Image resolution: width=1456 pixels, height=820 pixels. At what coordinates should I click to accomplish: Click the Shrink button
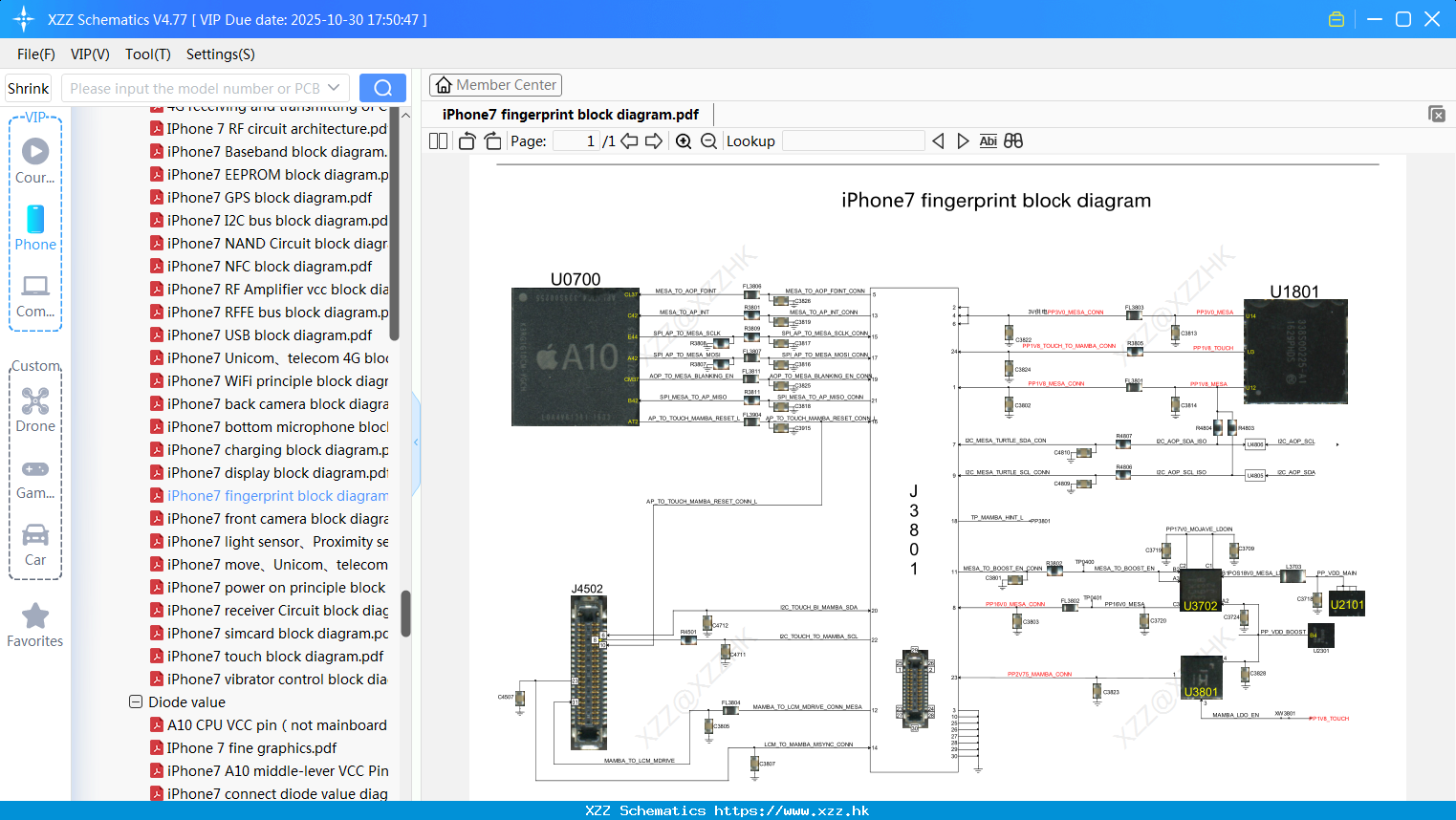pos(29,88)
